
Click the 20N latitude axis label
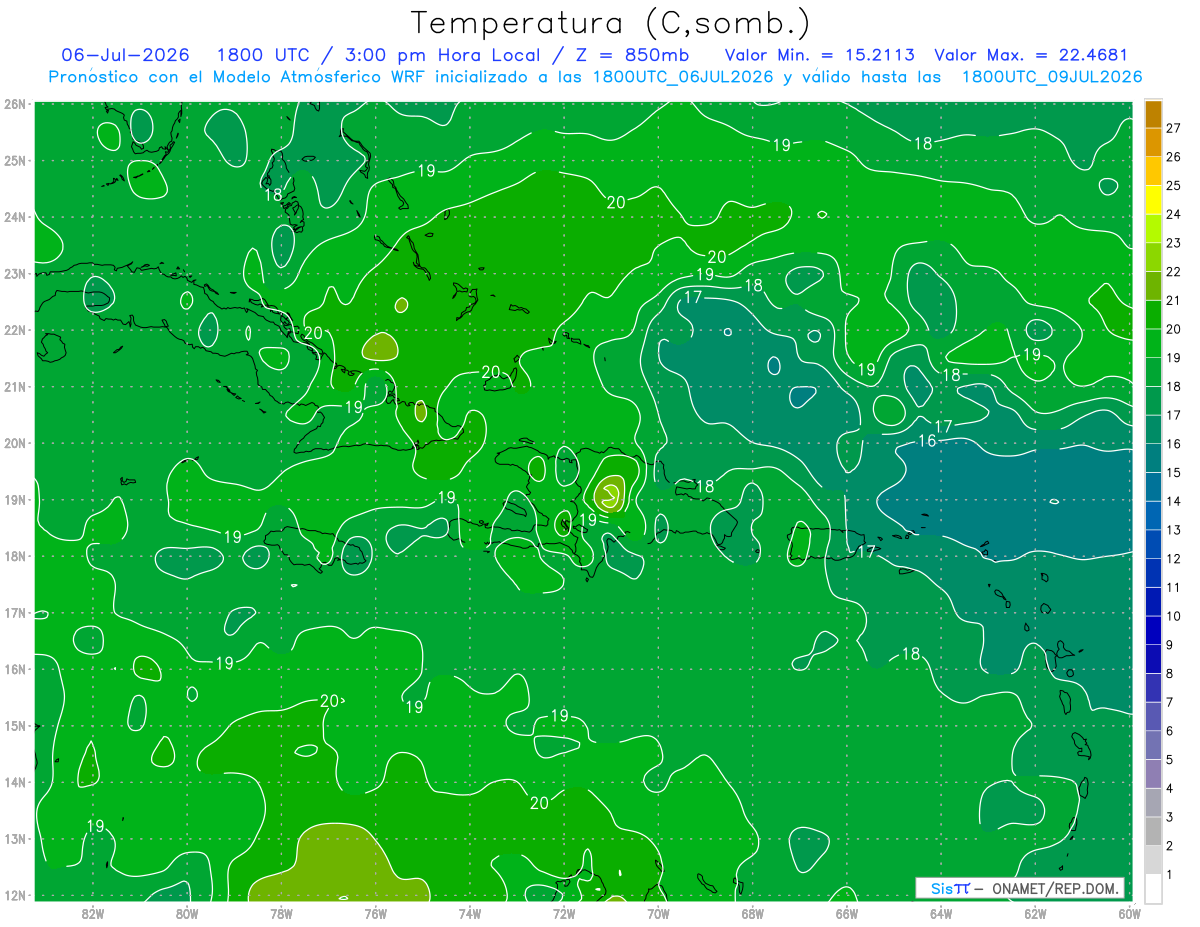click(14, 443)
